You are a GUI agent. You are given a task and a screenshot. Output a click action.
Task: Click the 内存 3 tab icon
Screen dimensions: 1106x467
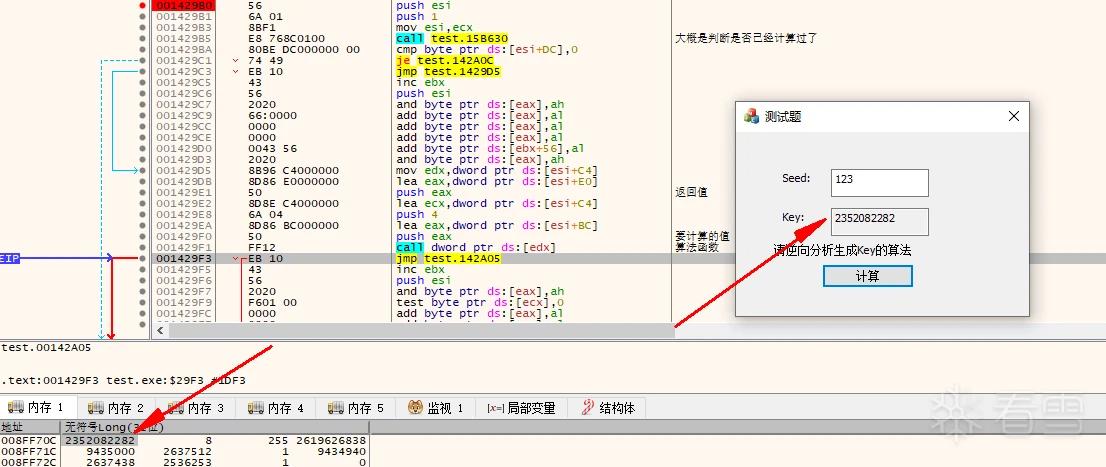(176, 408)
